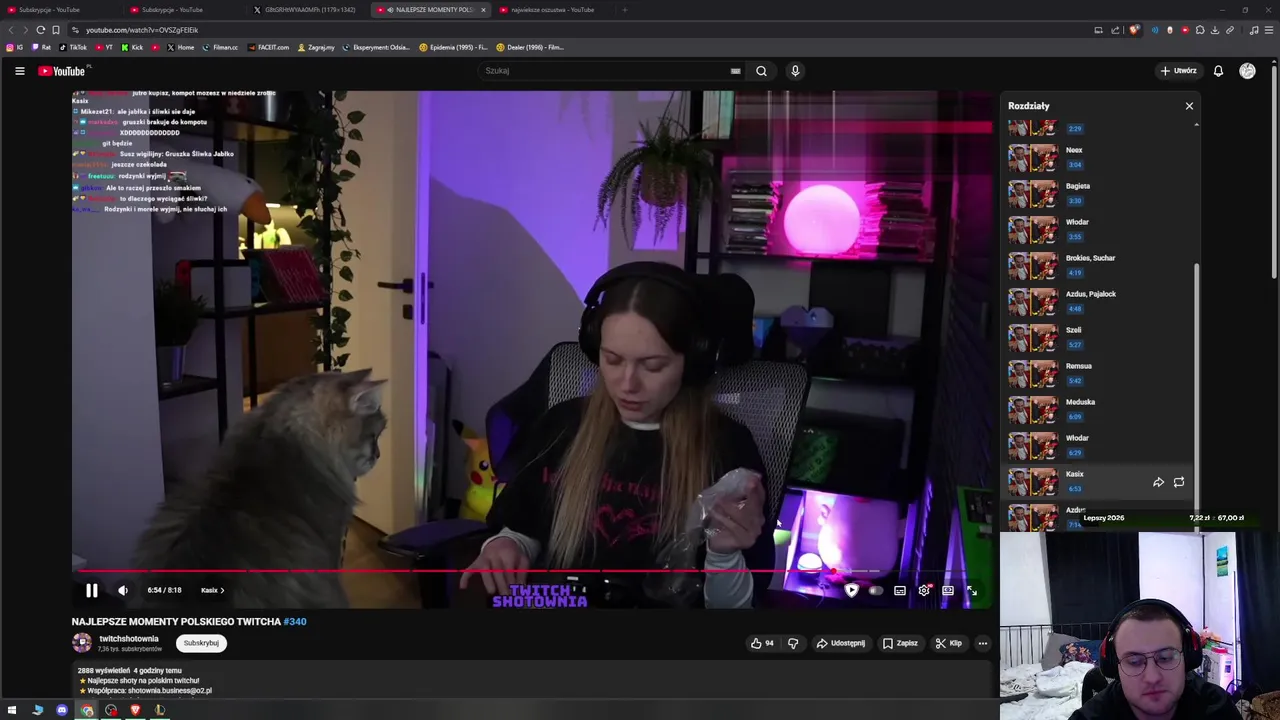Click the #340 hashtag in the title
Image resolution: width=1280 pixels, height=720 pixels.
[x=295, y=621]
